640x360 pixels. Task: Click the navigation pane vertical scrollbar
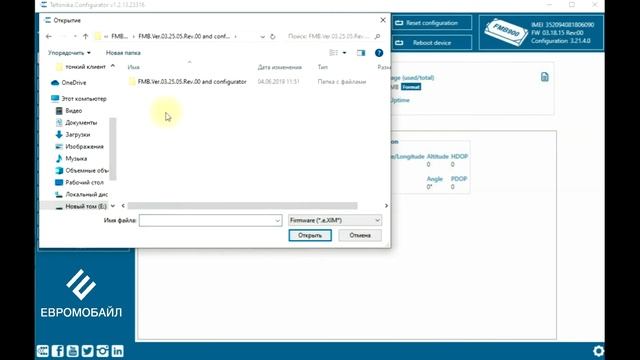pyautogui.click(x=113, y=149)
